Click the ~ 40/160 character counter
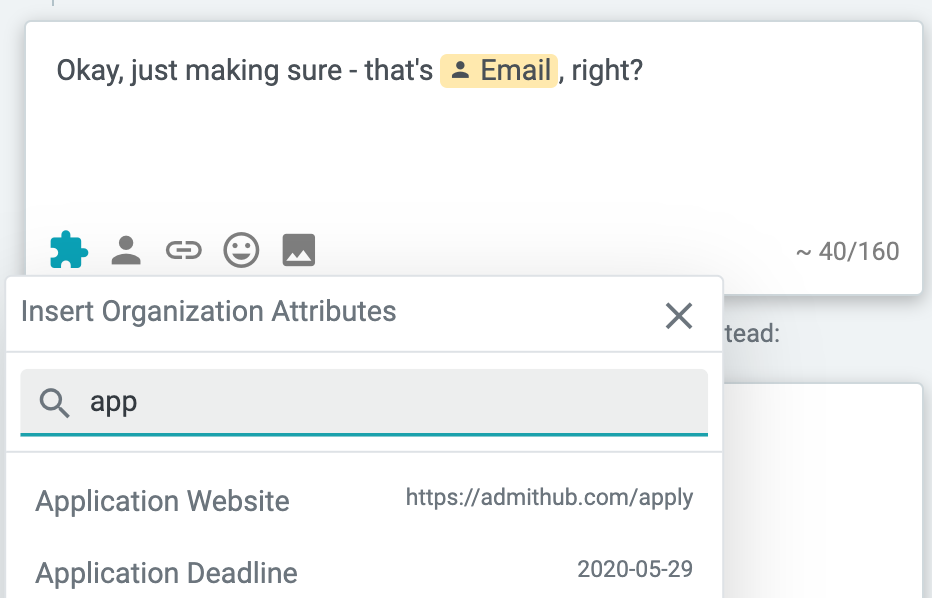Image resolution: width=932 pixels, height=598 pixels. tap(847, 251)
